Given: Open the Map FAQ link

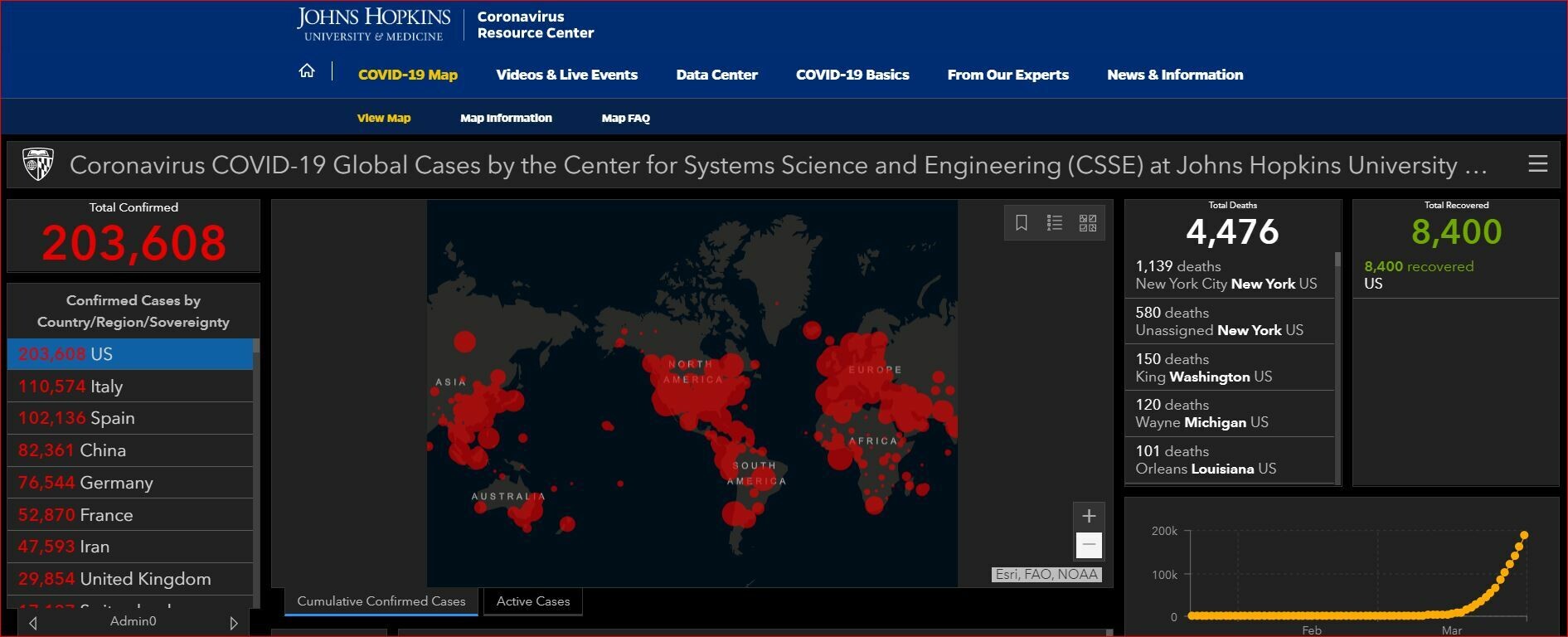Looking at the screenshot, I should coord(626,118).
